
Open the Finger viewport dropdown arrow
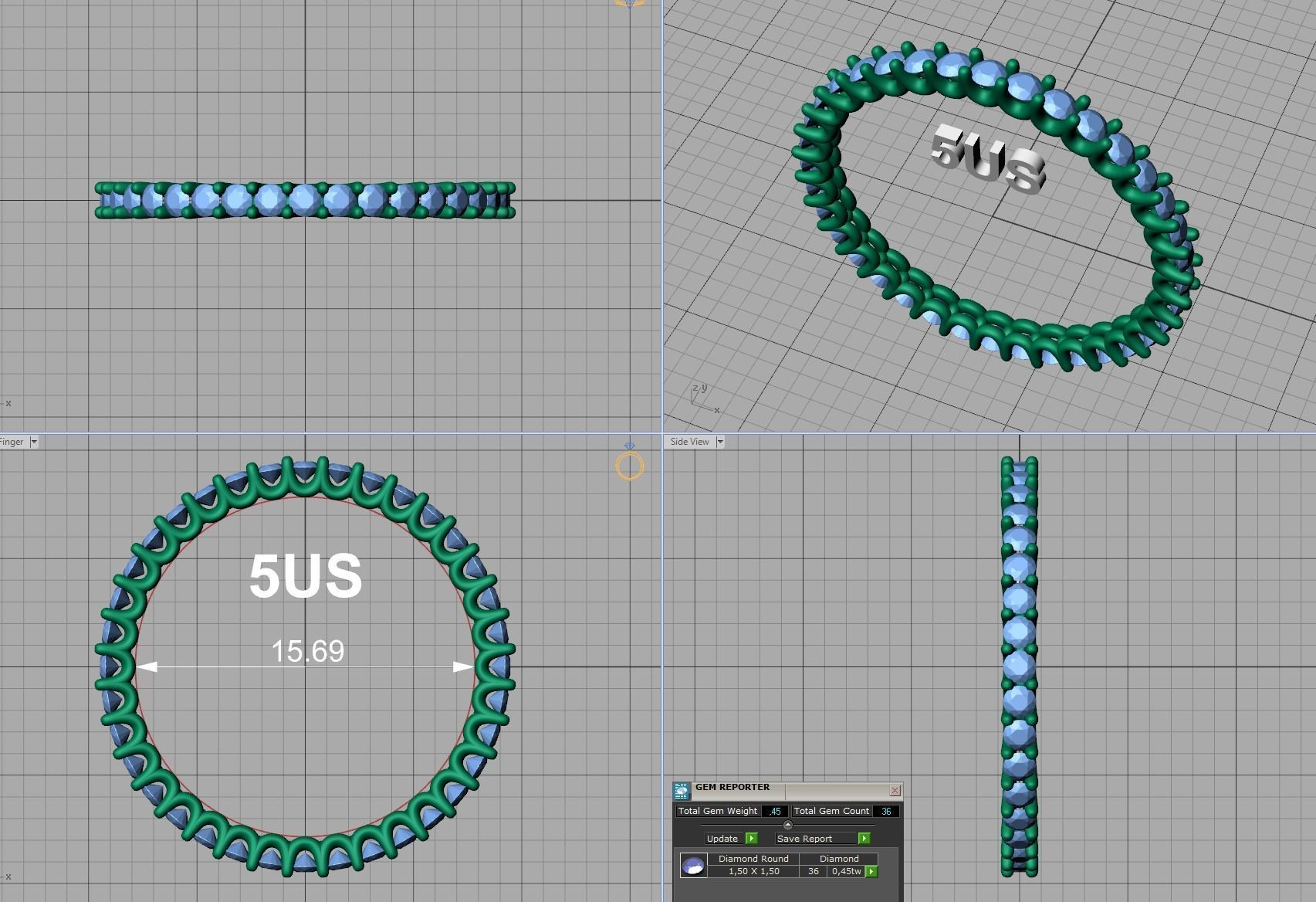(x=34, y=442)
